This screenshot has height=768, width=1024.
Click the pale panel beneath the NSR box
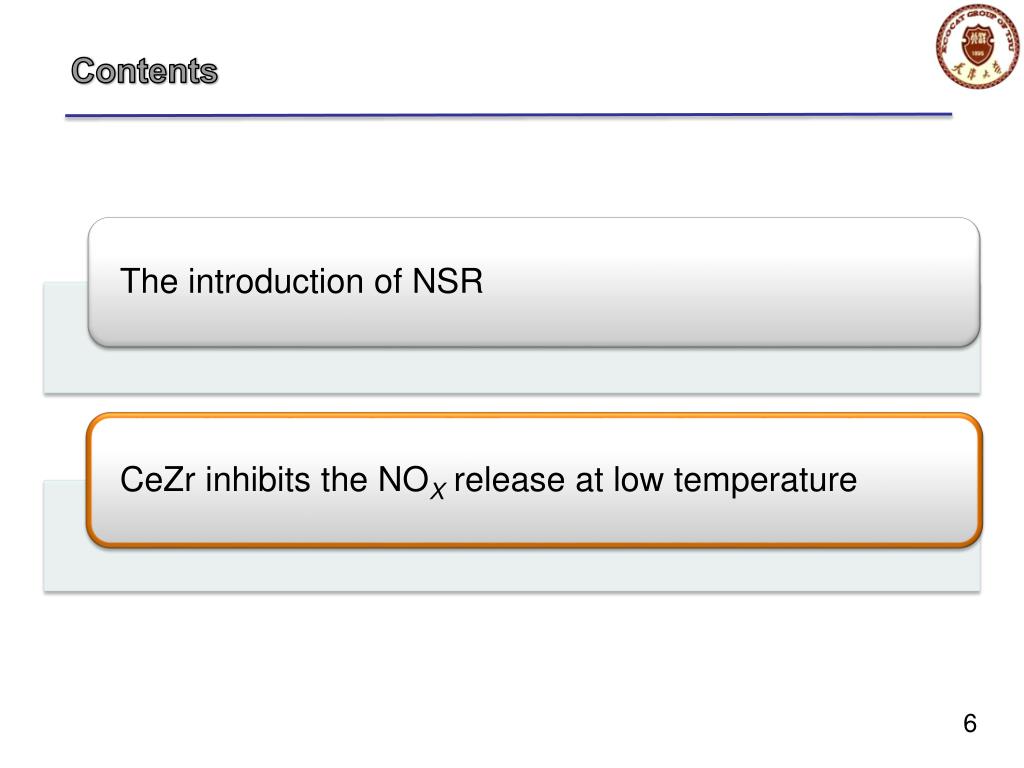511,371
